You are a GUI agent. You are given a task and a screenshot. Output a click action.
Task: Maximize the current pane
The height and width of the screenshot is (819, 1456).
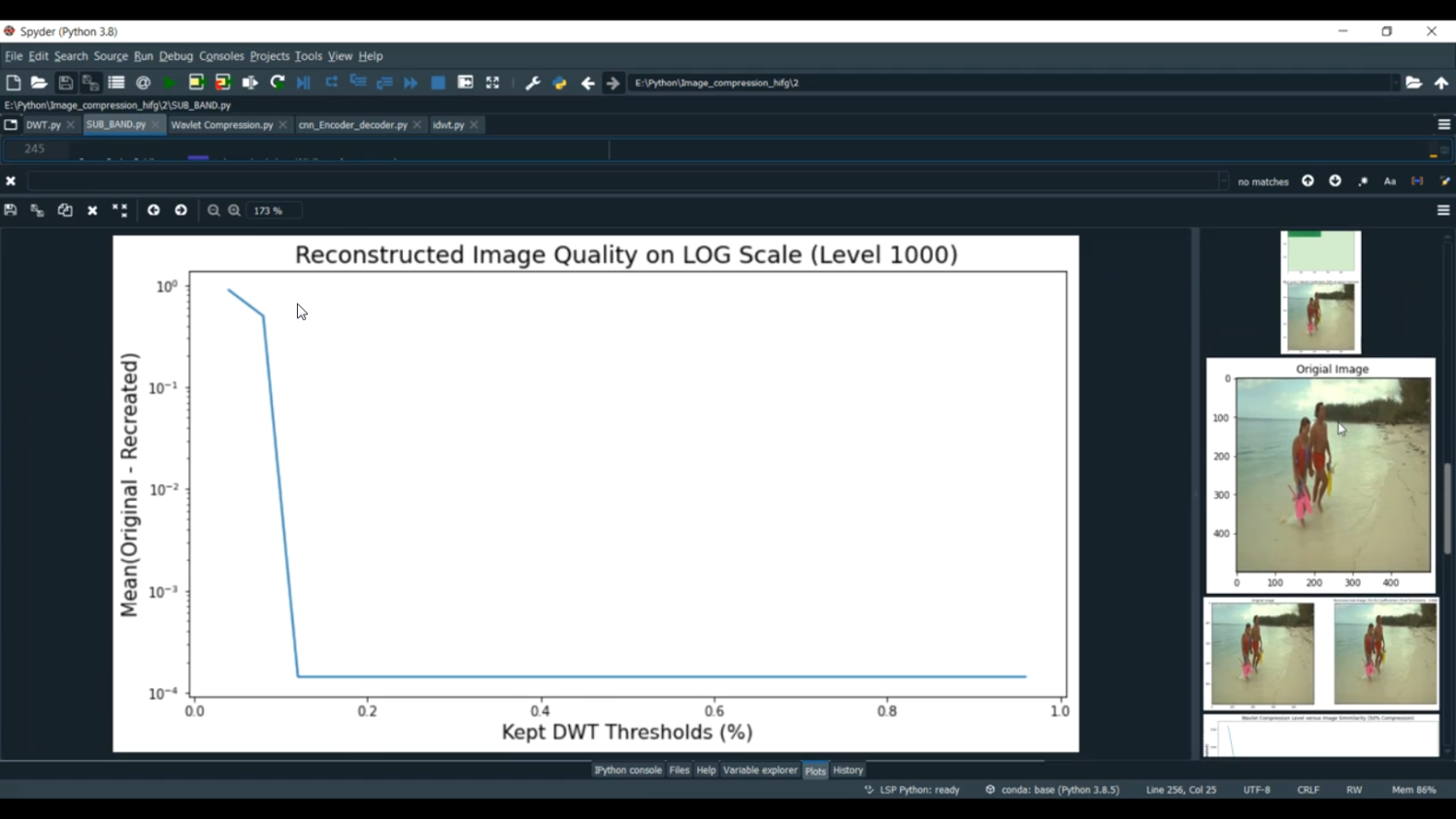[493, 83]
